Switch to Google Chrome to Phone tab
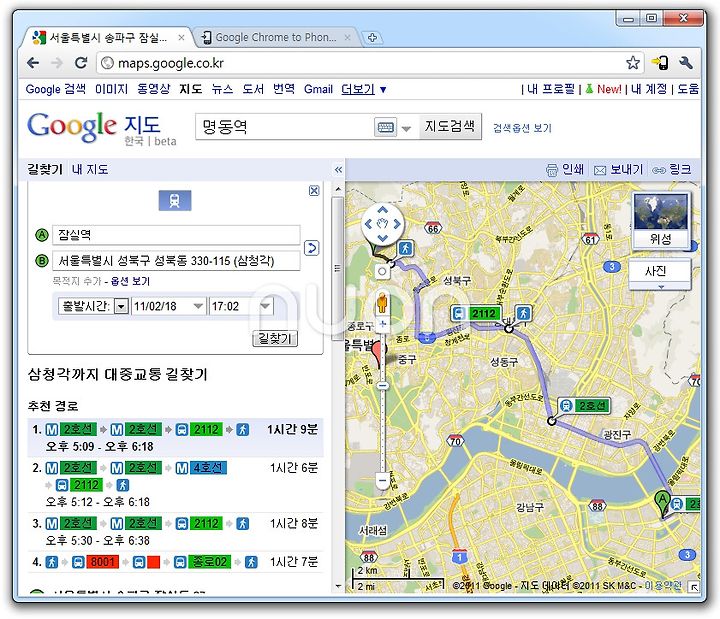Image resolution: width=720 pixels, height=619 pixels. coord(276,38)
